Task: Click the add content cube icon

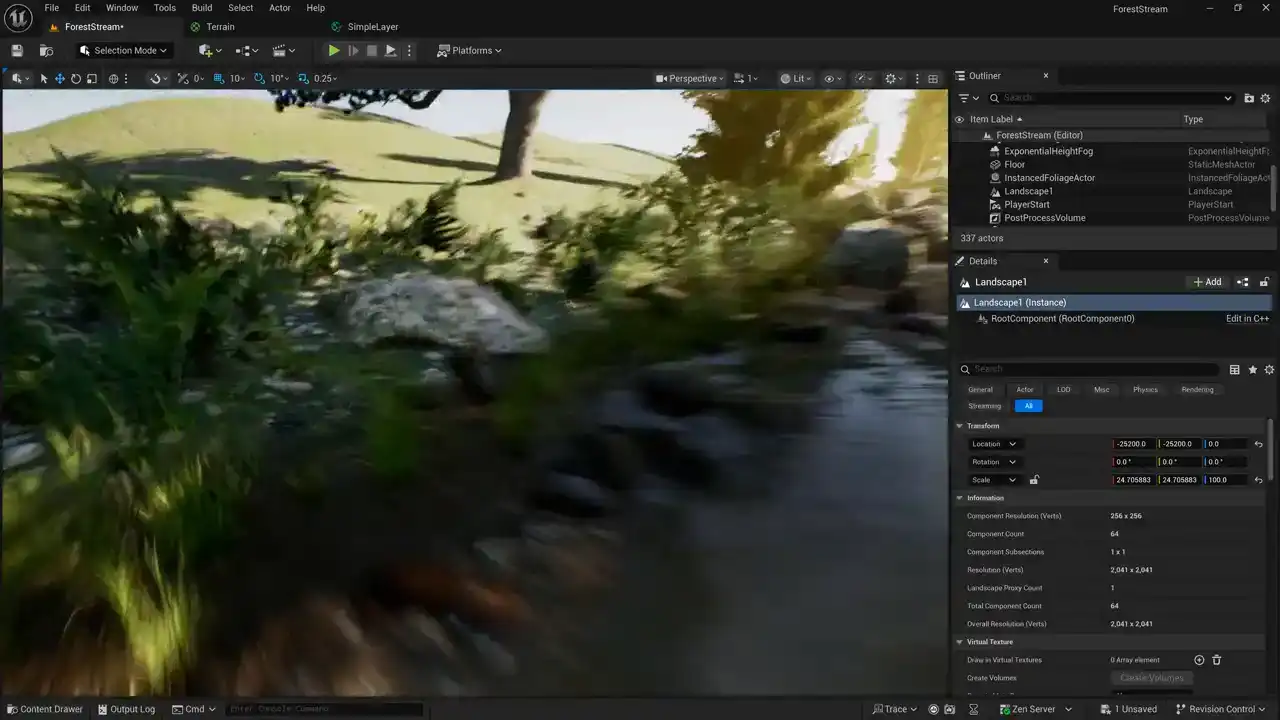Action: click(206, 51)
